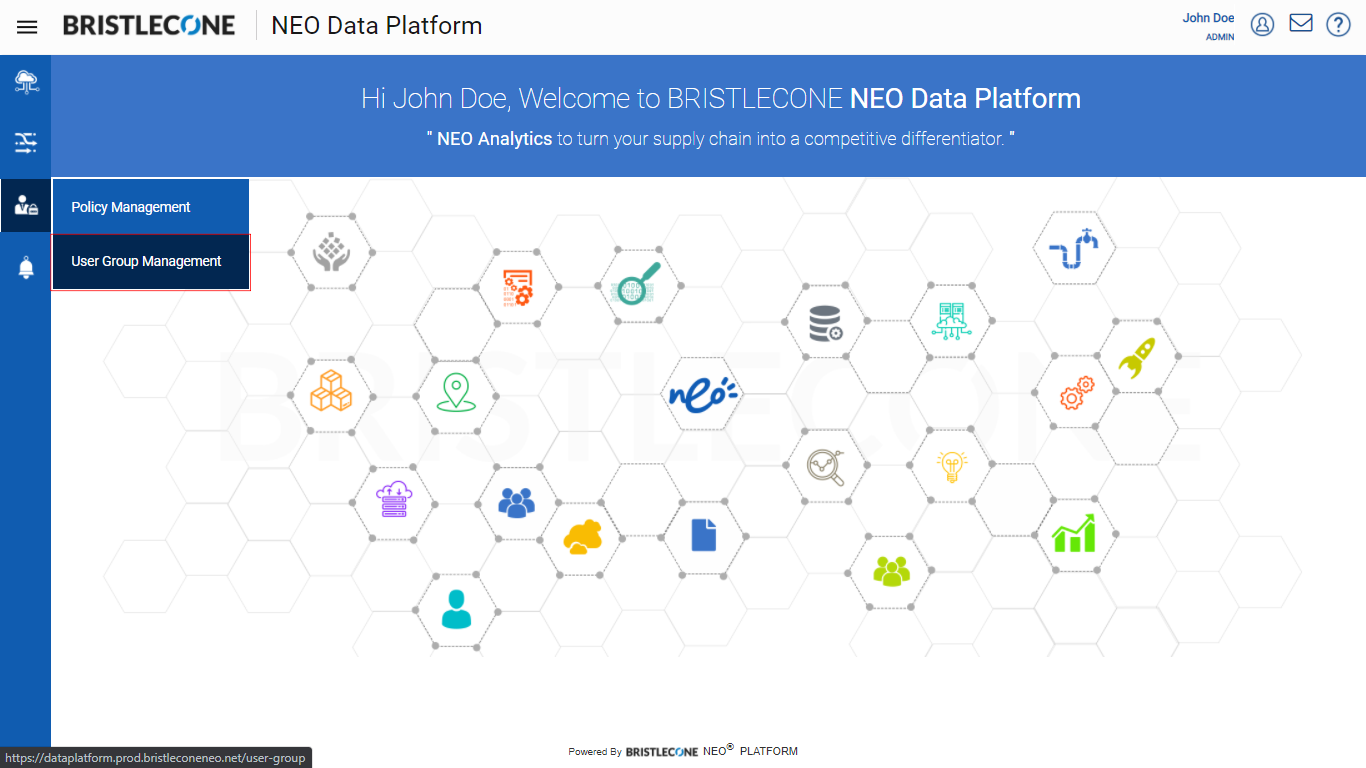Viewport: 1366px width, 768px height.
Task: Open the cloud data sidebar icon
Action: (x=26, y=82)
